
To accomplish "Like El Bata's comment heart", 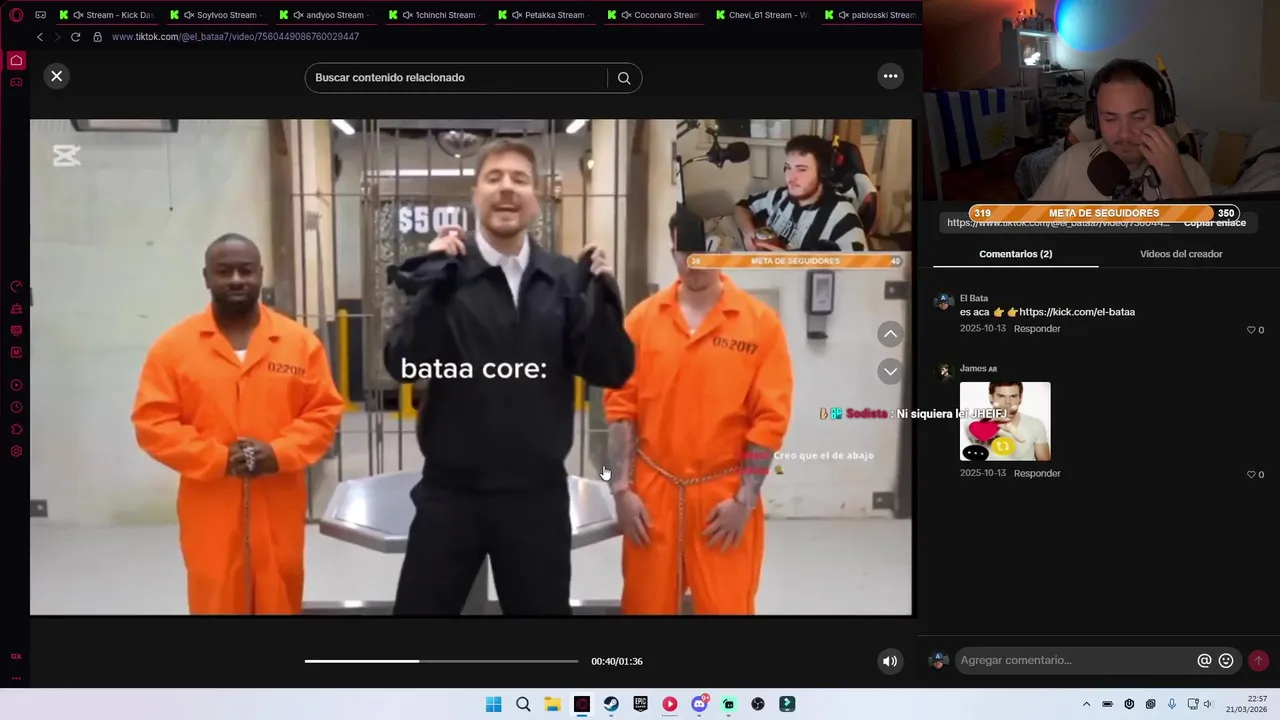I will click(x=1251, y=330).
